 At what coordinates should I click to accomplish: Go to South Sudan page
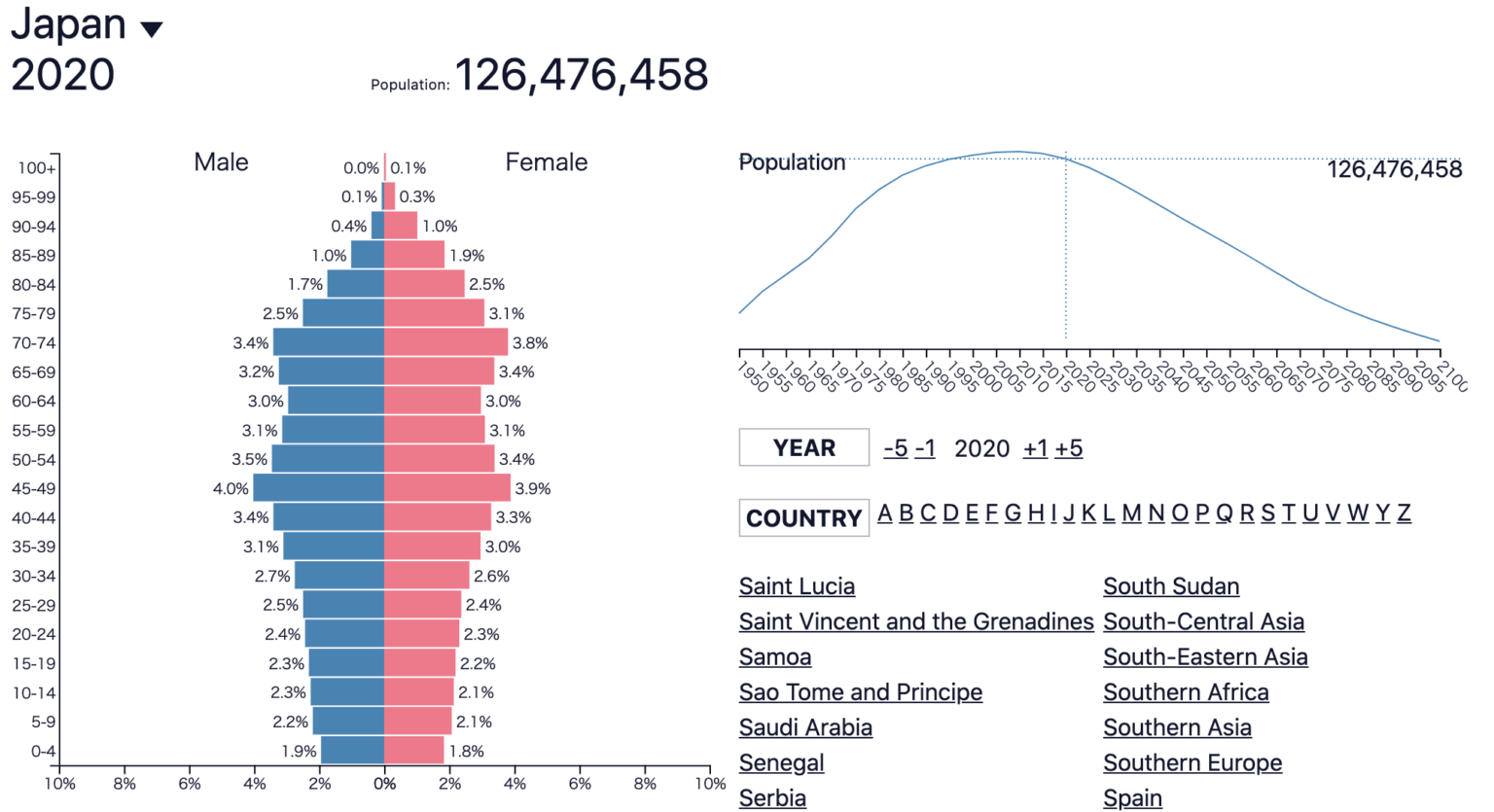click(x=1171, y=586)
